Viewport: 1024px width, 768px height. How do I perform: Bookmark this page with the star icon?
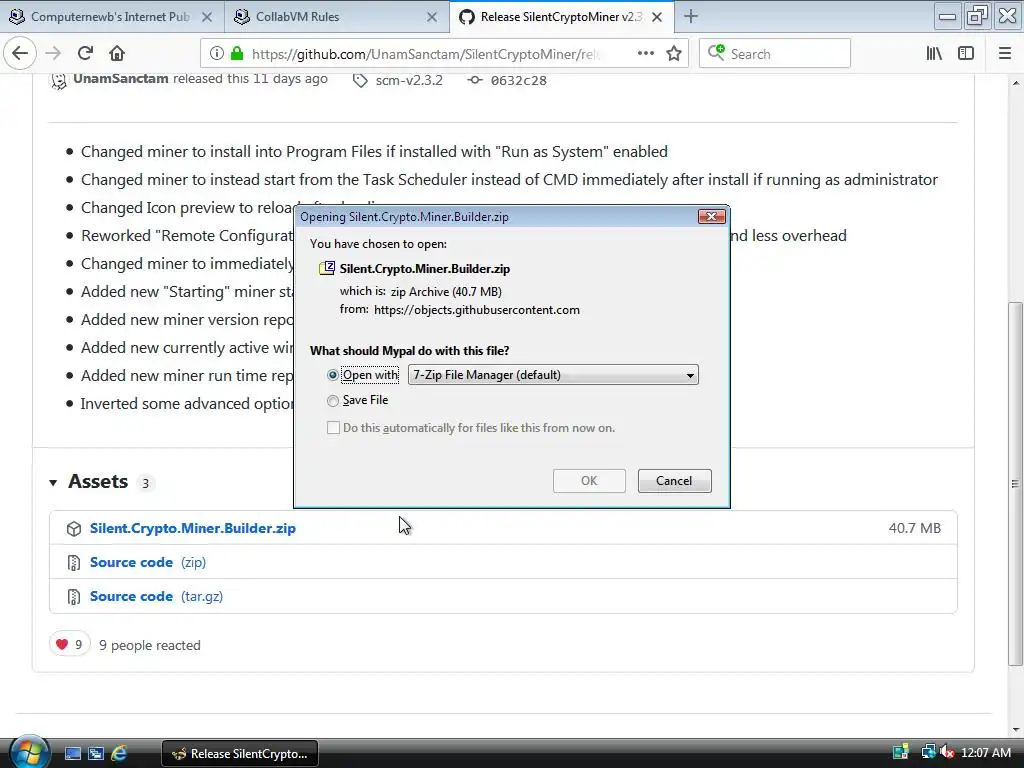674,54
